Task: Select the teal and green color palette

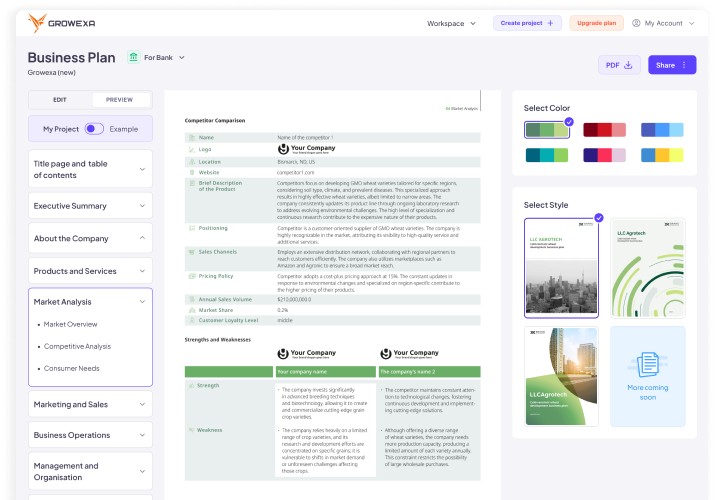Action: pos(547,155)
